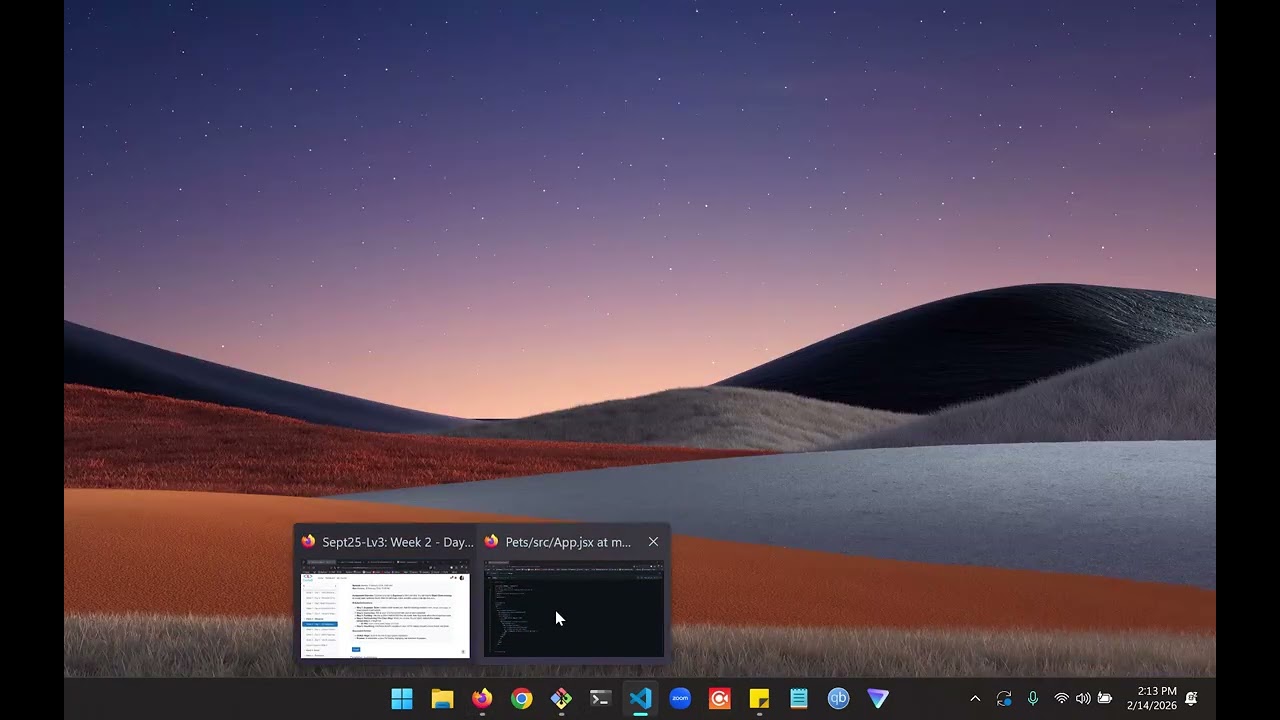Launch qBittorrent from the taskbar
This screenshot has height=720, width=1280.
[x=838, y=699]
